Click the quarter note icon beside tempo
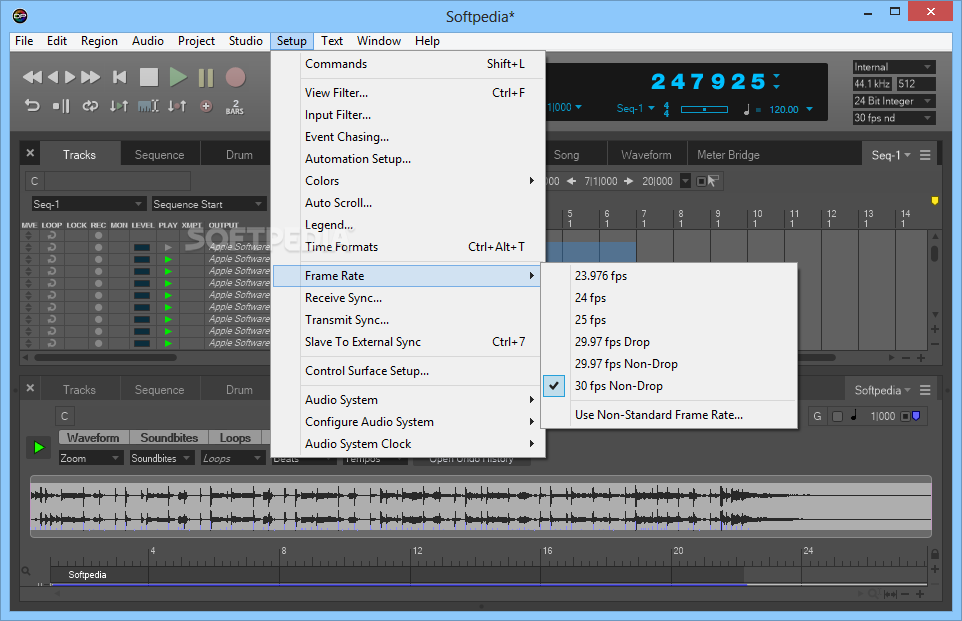 coord(747,109)
